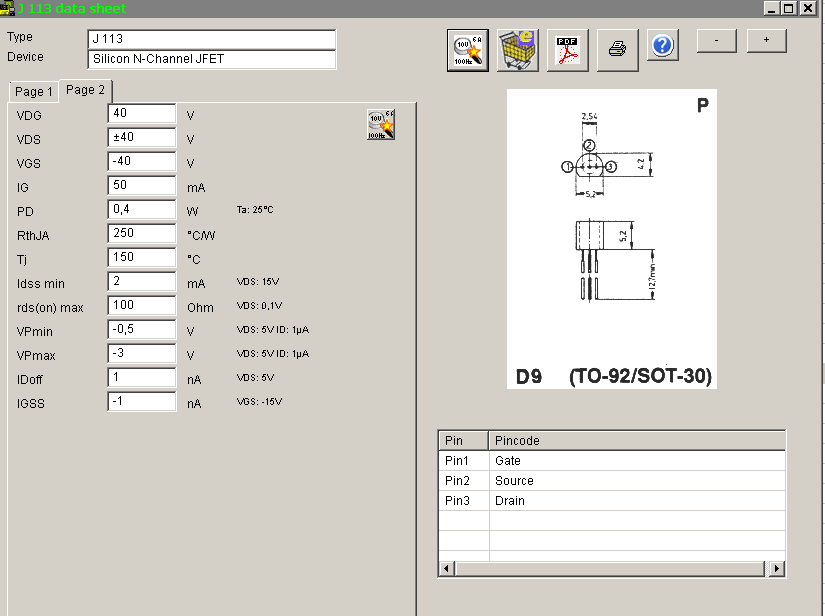Click the component search icon in toolbar
This screenshot has height=616, width=825.
click(468, 51)
